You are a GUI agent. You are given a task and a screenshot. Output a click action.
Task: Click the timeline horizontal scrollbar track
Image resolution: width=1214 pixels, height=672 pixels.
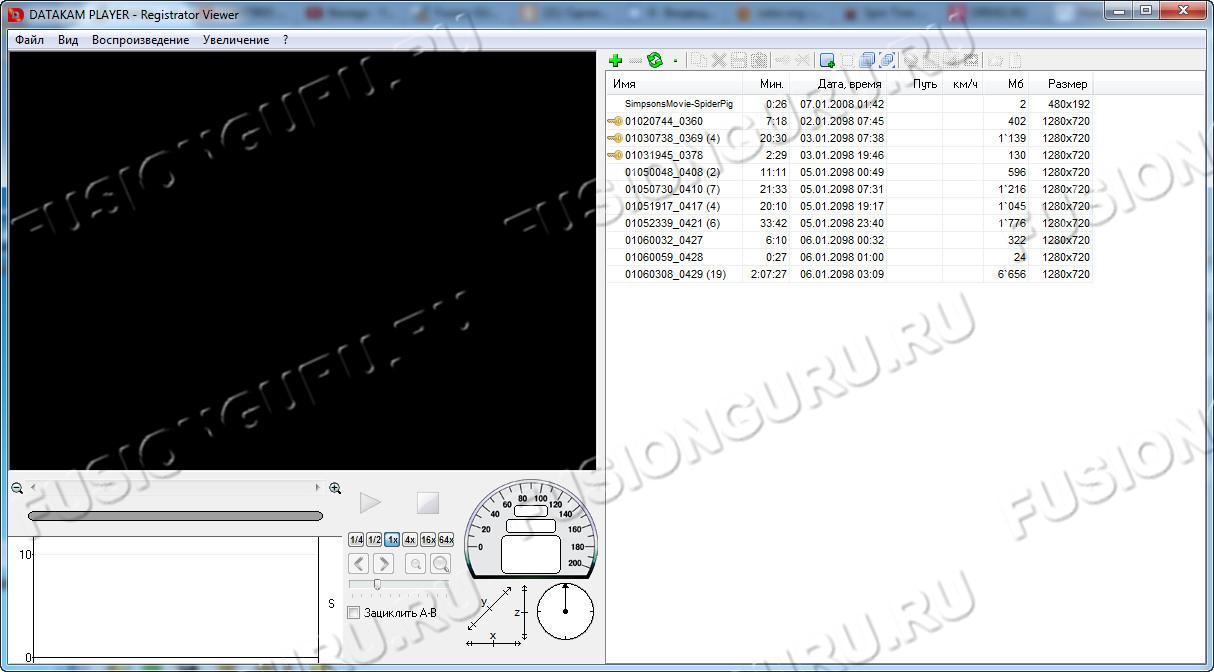pos(176,488)
